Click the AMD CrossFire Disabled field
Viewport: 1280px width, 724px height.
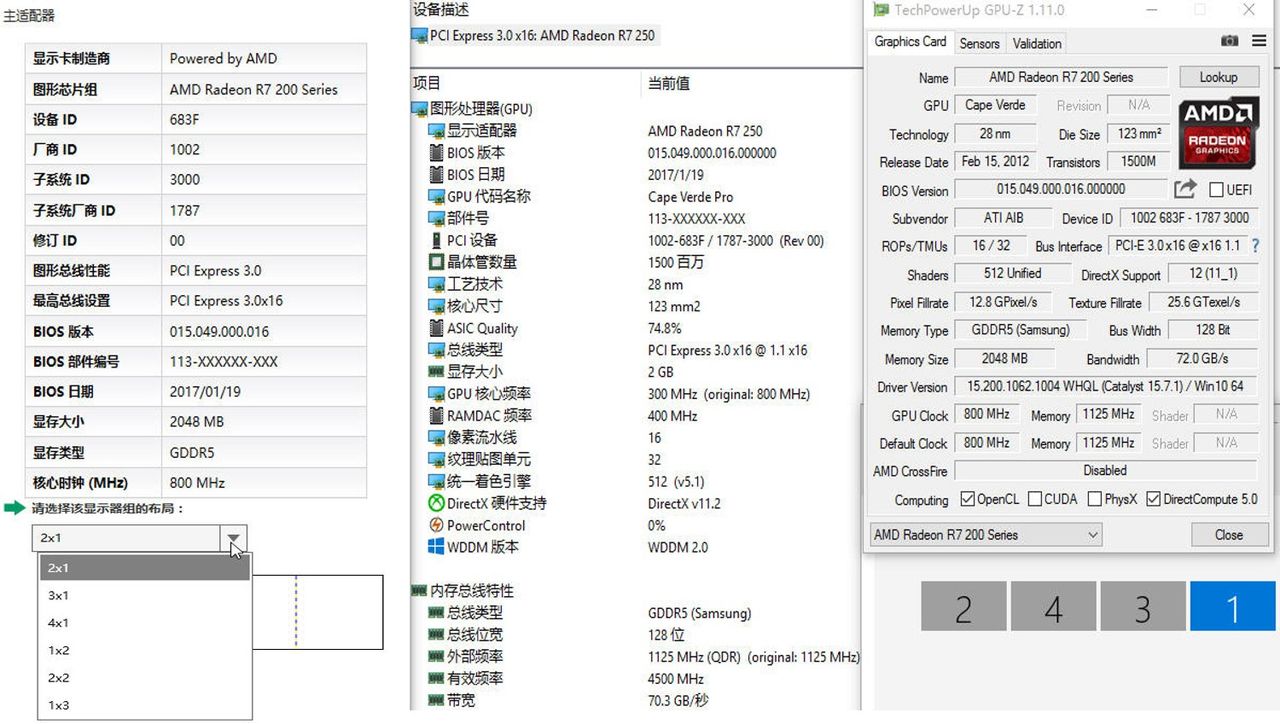coord(1105,470)
